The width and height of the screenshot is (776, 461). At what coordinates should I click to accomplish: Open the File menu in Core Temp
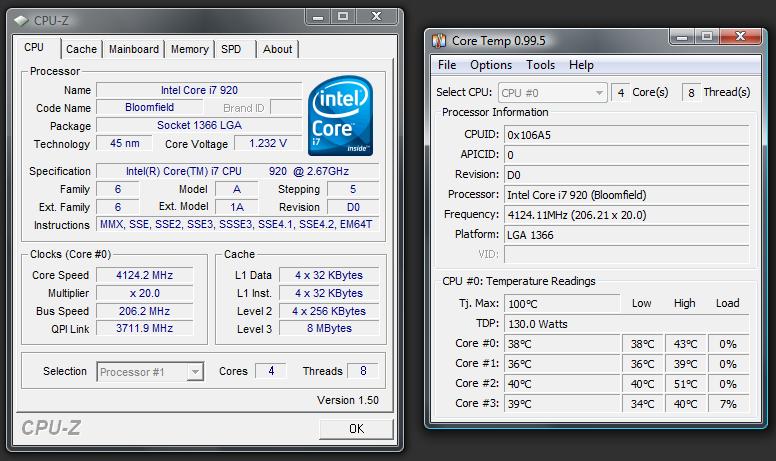[447, 65]
